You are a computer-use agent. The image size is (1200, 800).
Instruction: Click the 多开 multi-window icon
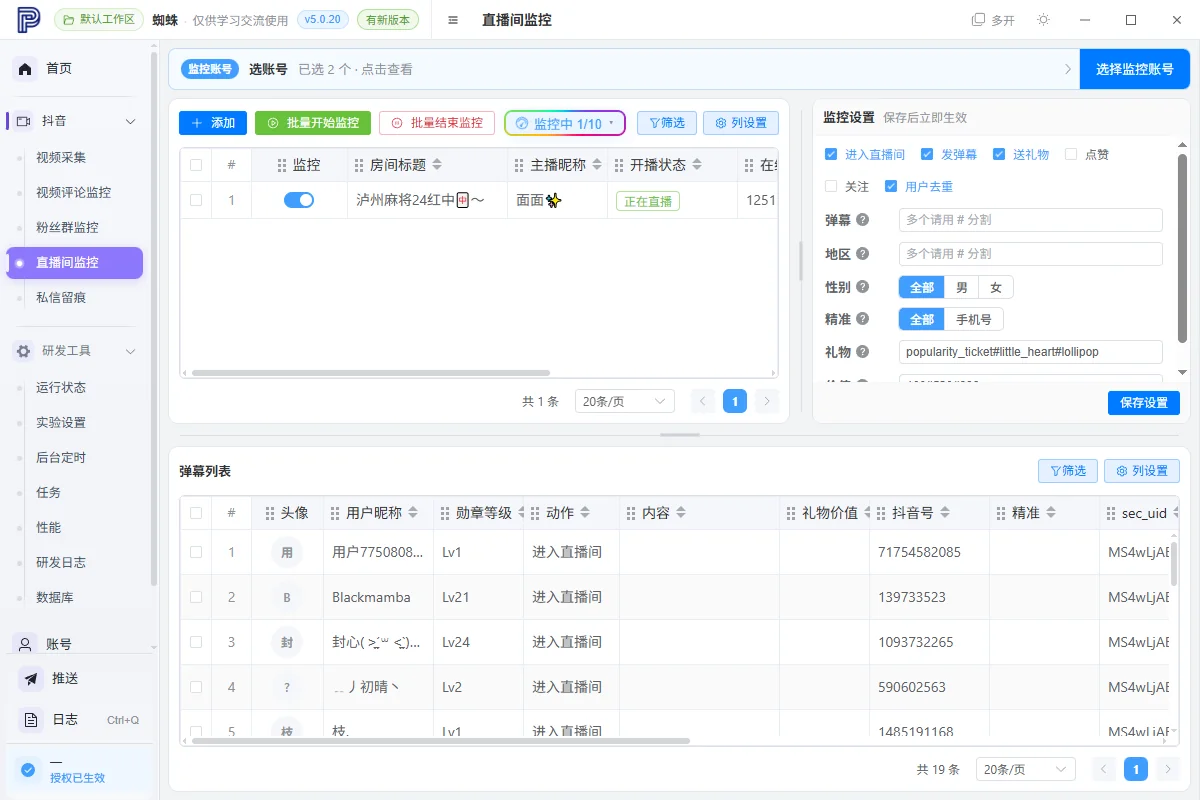[993, 20]
